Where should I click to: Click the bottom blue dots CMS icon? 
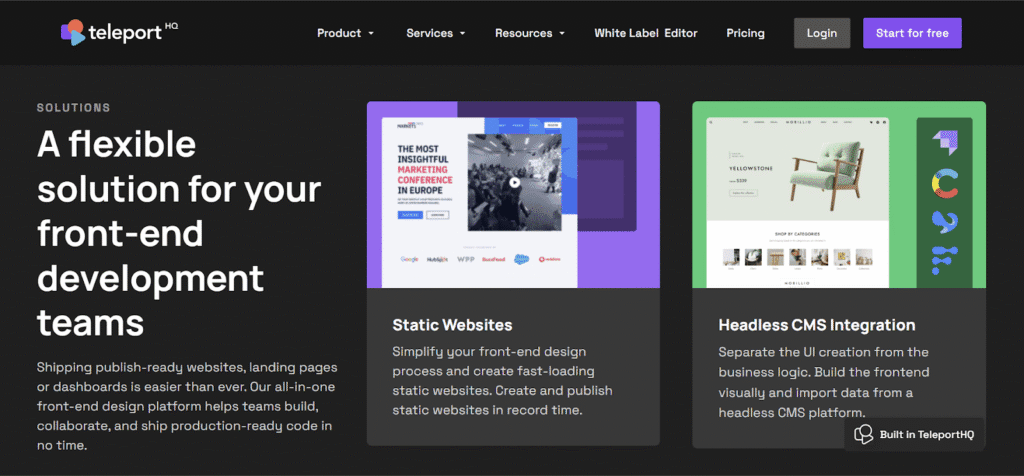944,259
